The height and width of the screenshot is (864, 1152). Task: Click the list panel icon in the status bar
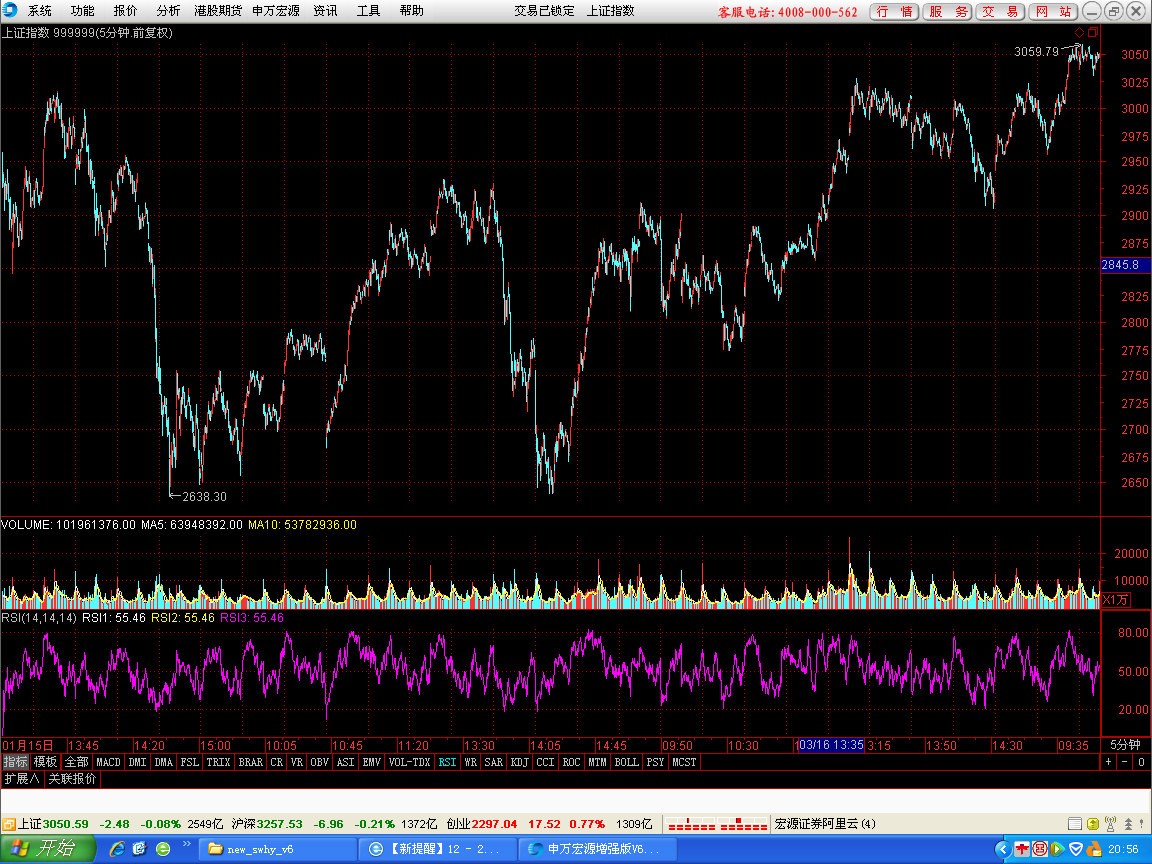click(1074, 824)
